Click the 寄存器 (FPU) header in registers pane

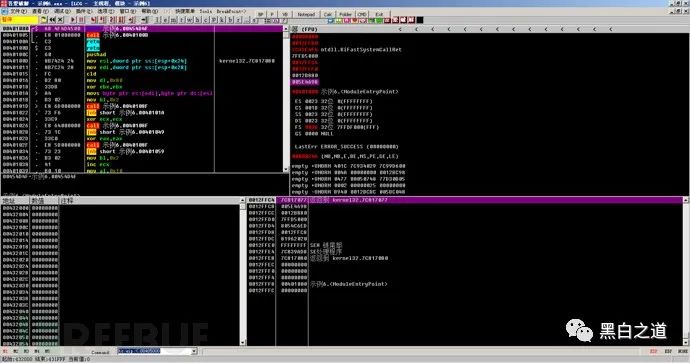(x=305, y=29)
